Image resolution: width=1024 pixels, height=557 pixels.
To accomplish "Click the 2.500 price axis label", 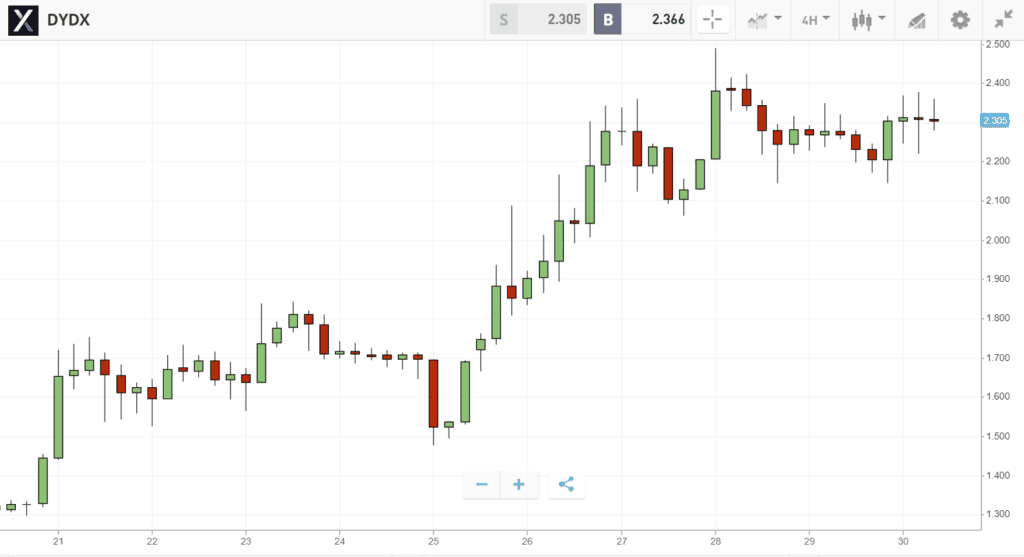I will [x=999, y=44].
